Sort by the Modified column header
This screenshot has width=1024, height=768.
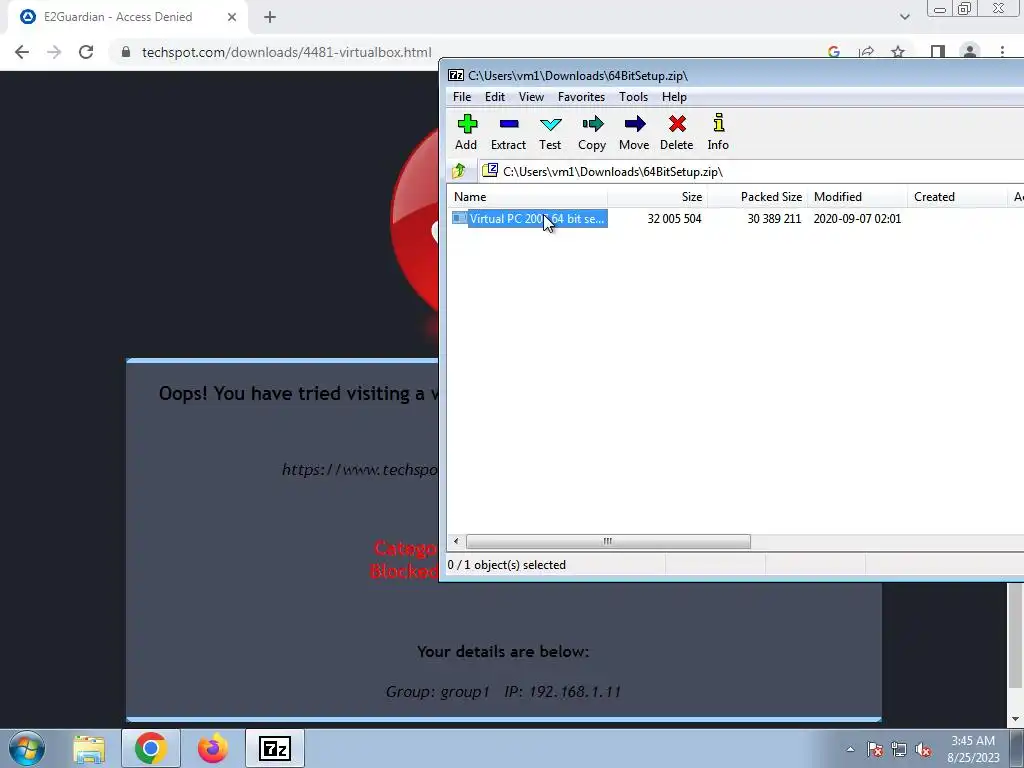[x=857, y=197]
